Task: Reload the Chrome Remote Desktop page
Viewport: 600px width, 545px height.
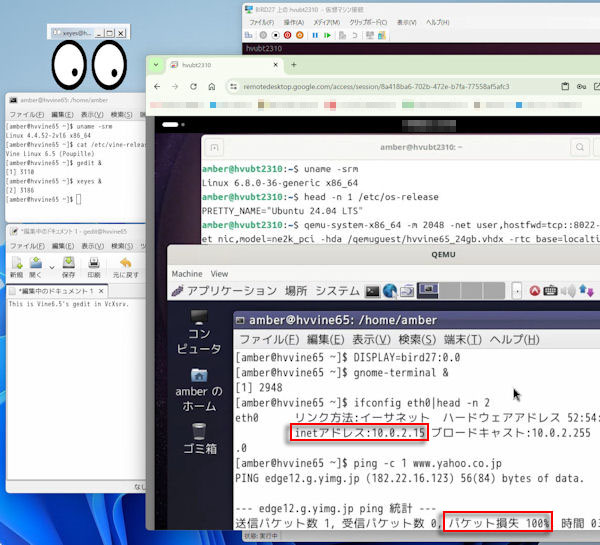Action: click(x=193, y=86)
